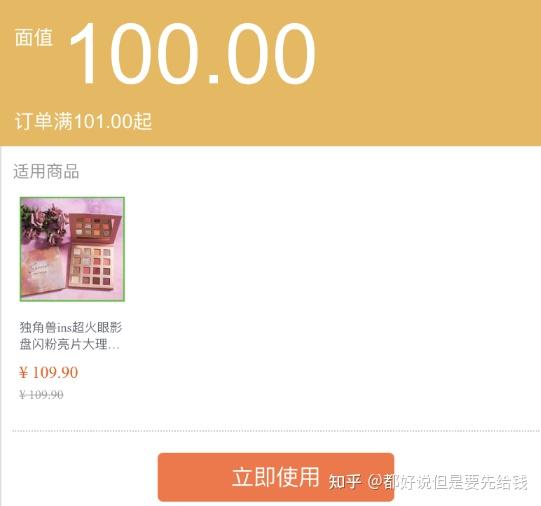Screen dimensions: 541x506
Task: Select the 适用商品 section header
Action: (x=46, y=171)
